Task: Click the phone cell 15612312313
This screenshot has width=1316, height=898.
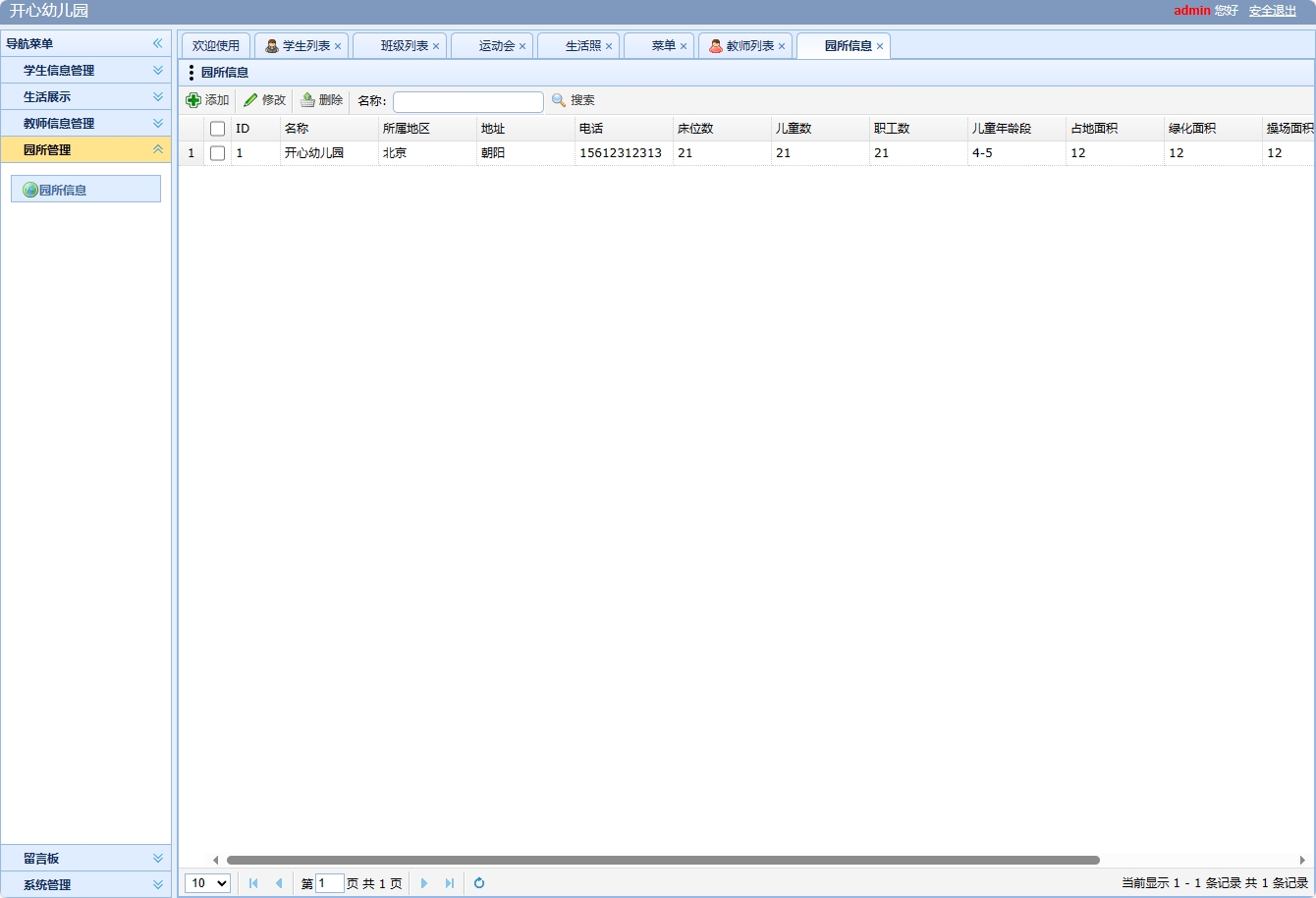Action: 624,153
